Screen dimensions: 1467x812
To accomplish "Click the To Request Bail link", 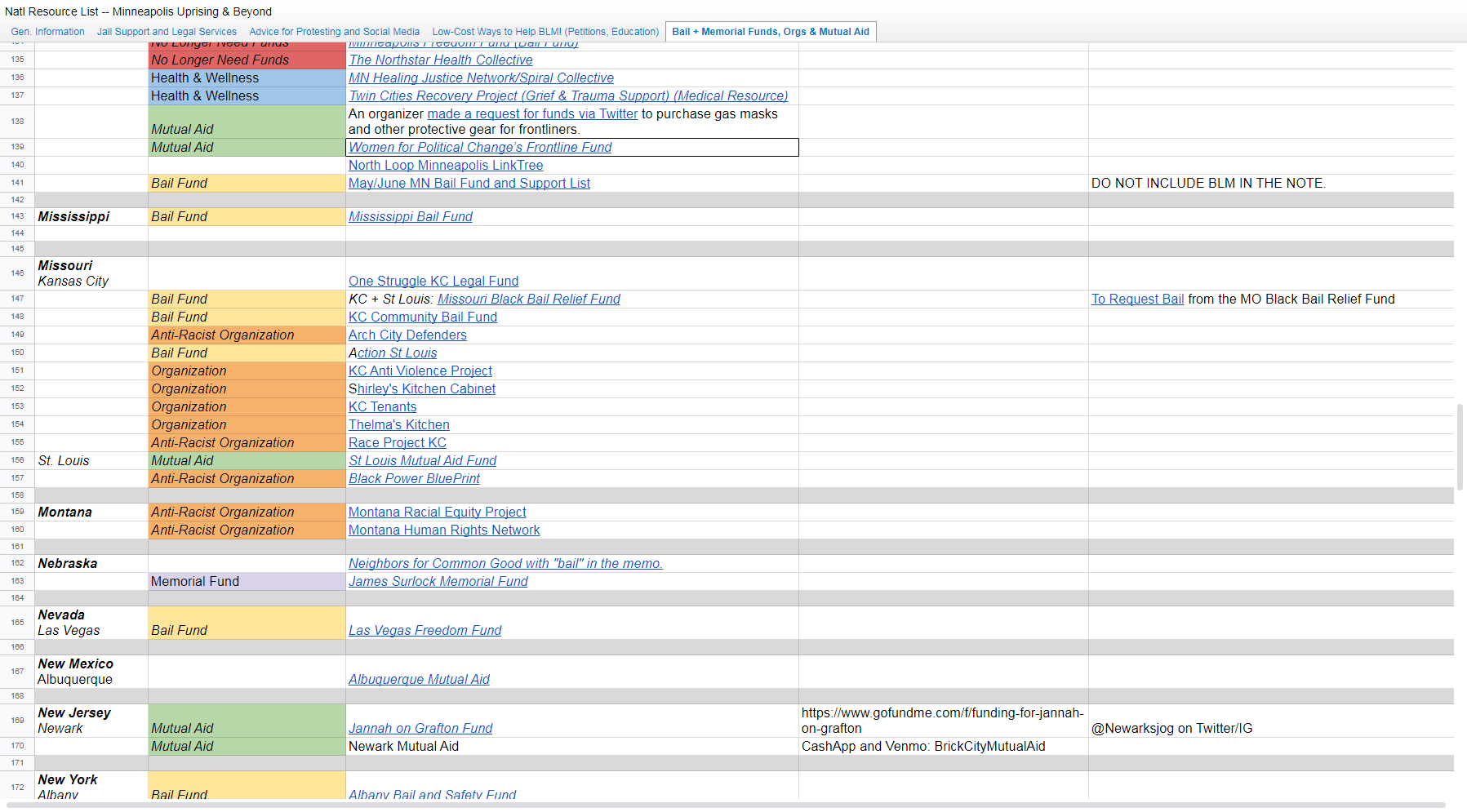I will (x=1137, y=300).
